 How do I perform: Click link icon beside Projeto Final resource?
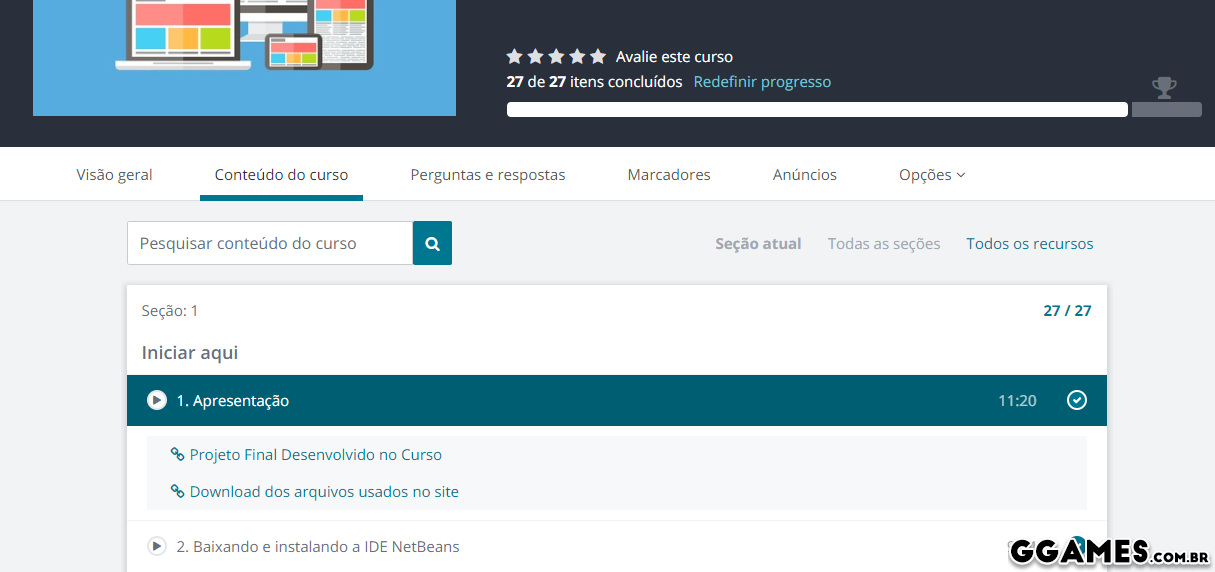pos(177,454)
